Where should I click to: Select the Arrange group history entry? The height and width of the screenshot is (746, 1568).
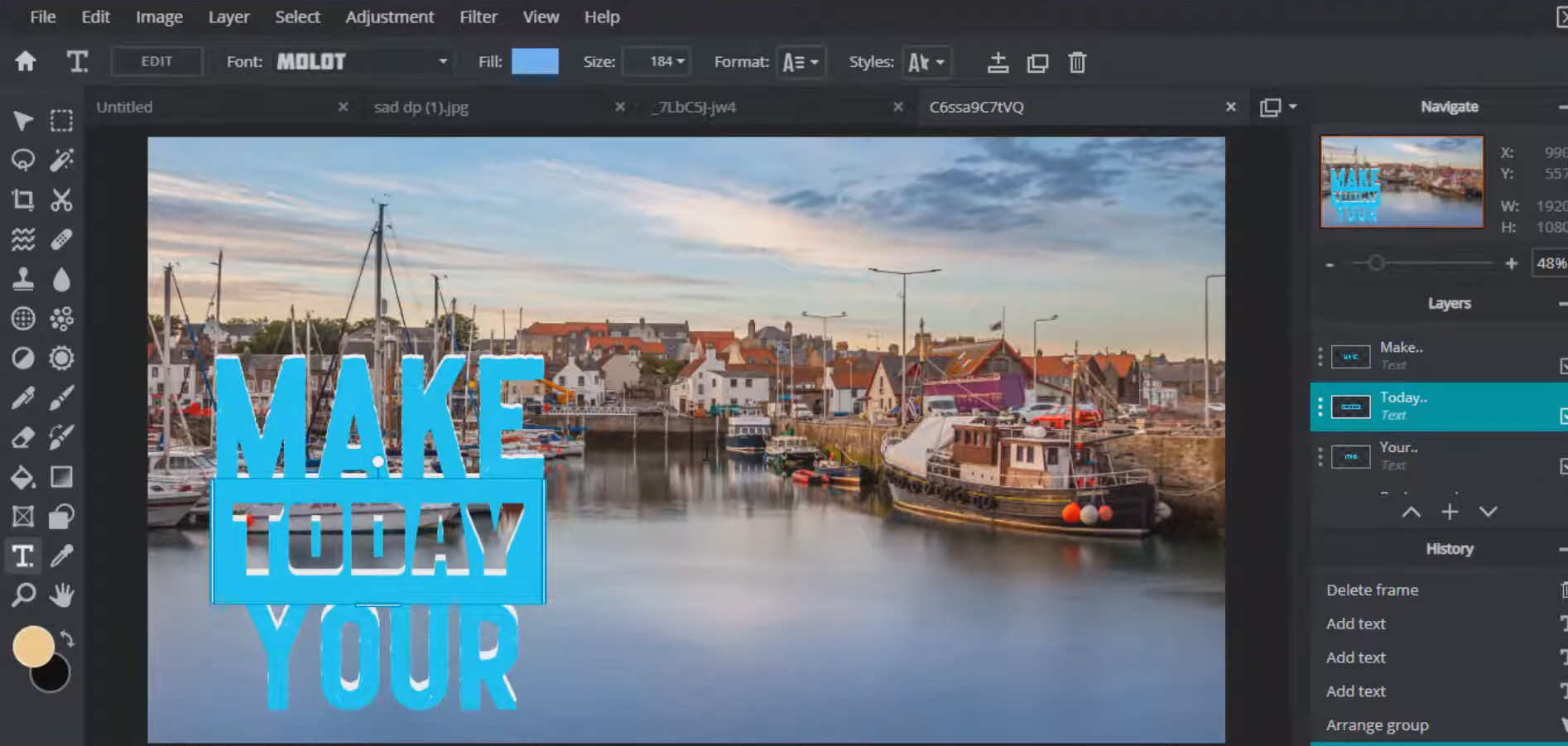(x=1377, y=725)
